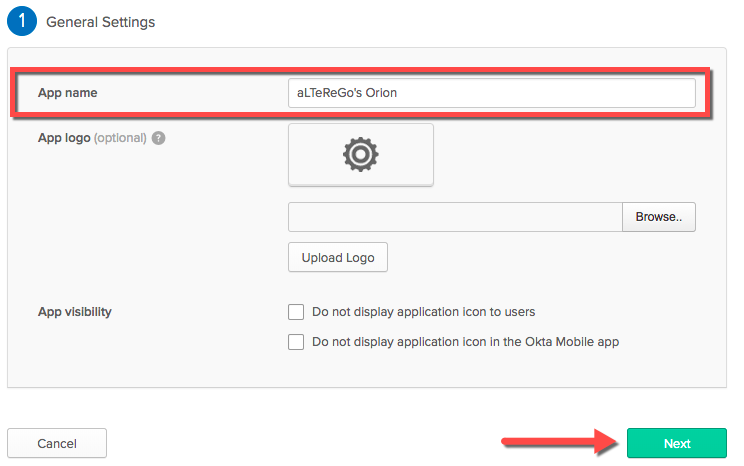This screenshot has height=466, width=744.
Task: Click the gear logo preview thumbnail
Action: [x=361, y=155]
